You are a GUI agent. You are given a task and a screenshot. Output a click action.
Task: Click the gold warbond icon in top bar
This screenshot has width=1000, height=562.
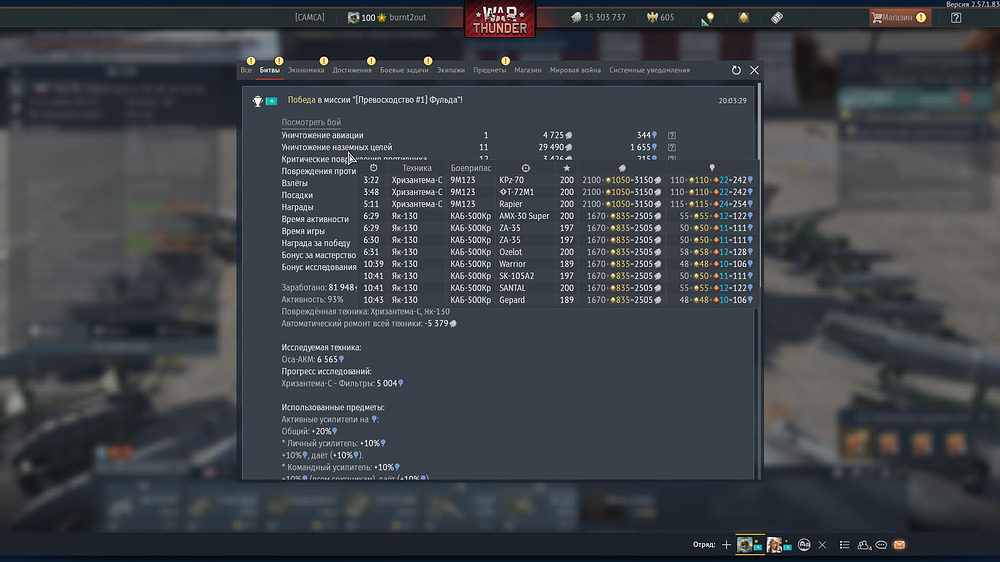tap(743, 17)
